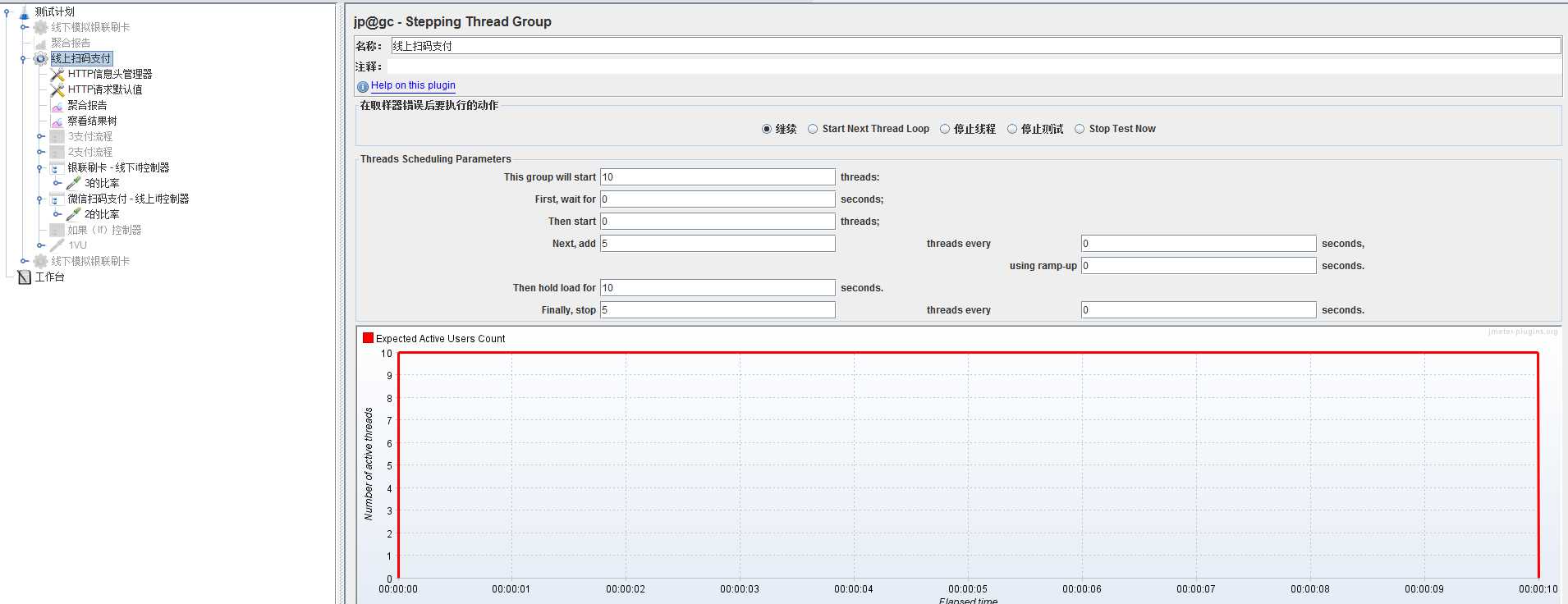Click the gear icon of the selected 线上扫码支付 thread group
The height and width of the screenshot is (604, 1568).
pyautogui.click(x=40, y=58)
